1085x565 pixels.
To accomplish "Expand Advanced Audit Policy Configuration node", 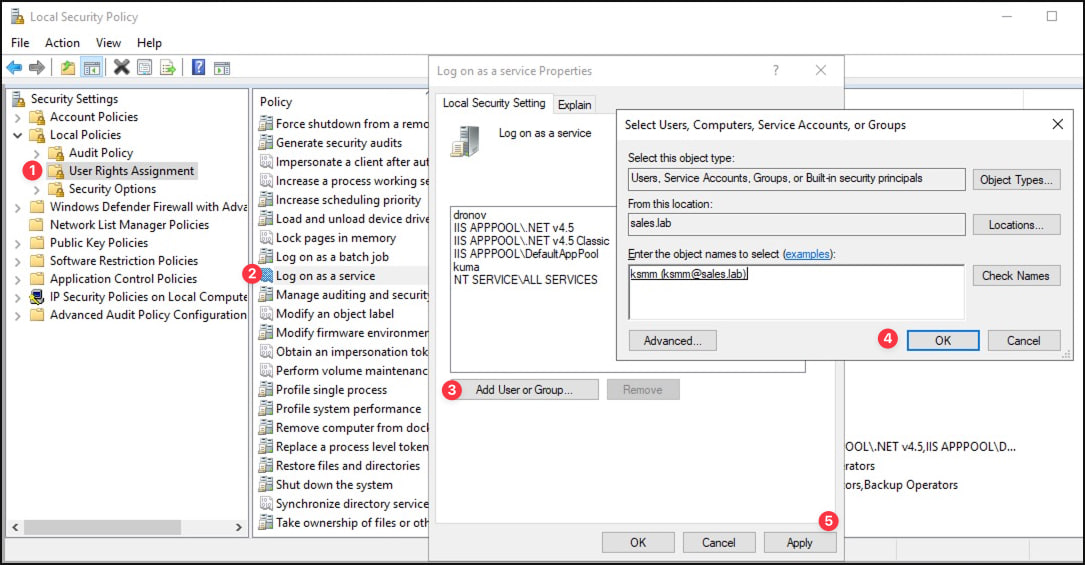I will coord(18,315).
